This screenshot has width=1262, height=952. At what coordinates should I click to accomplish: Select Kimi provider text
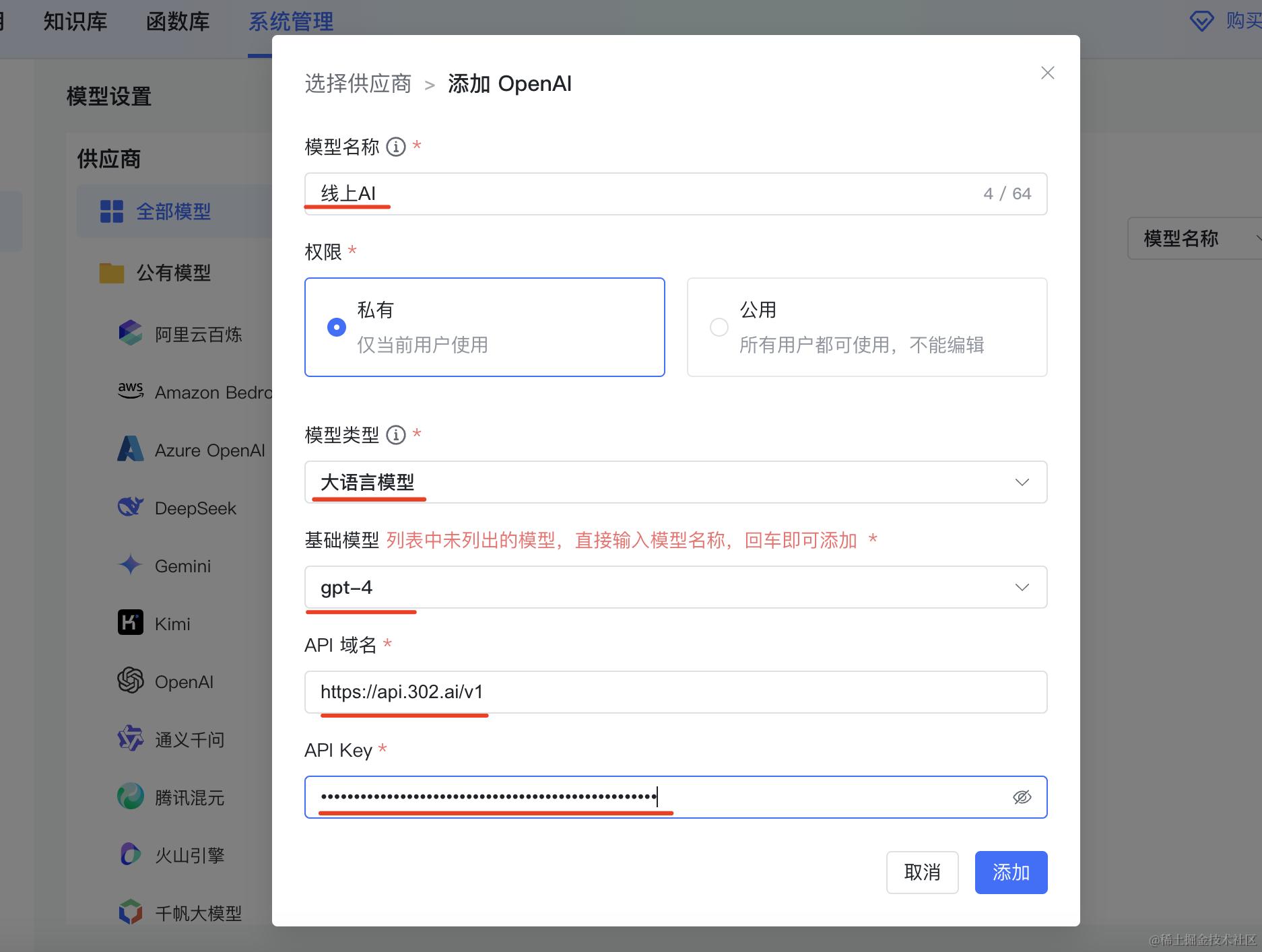[172, 624]
